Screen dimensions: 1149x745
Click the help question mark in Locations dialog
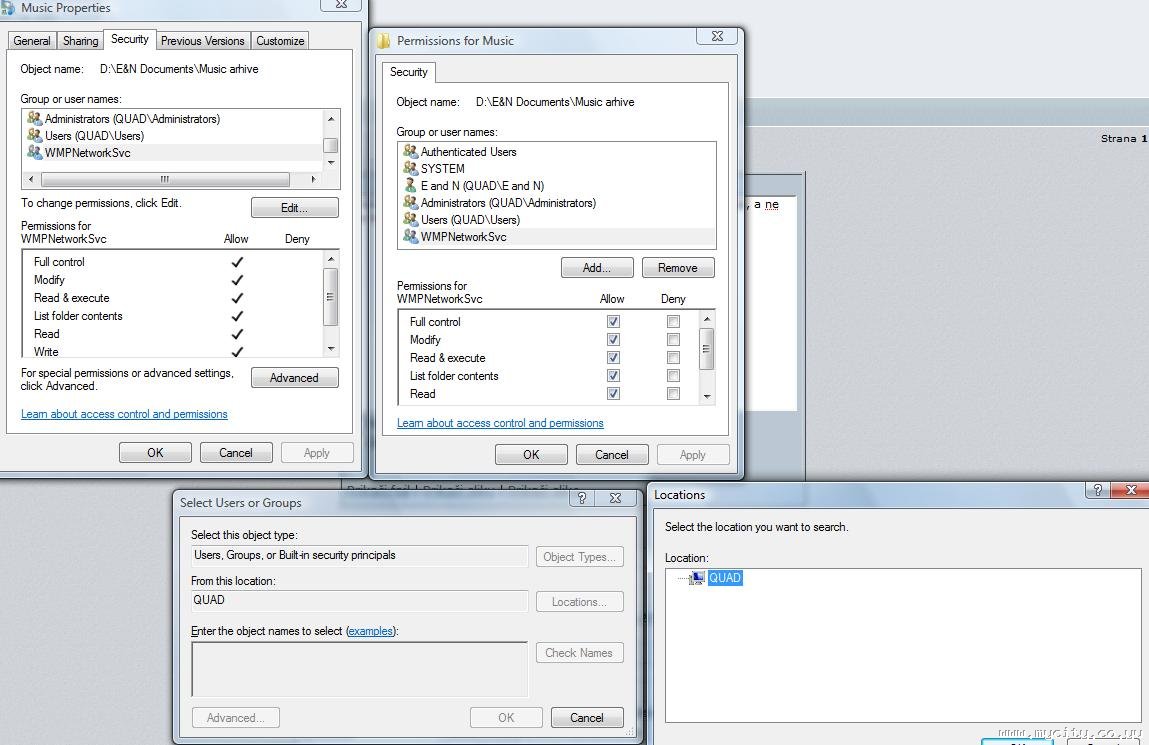tap(1098, 490)
